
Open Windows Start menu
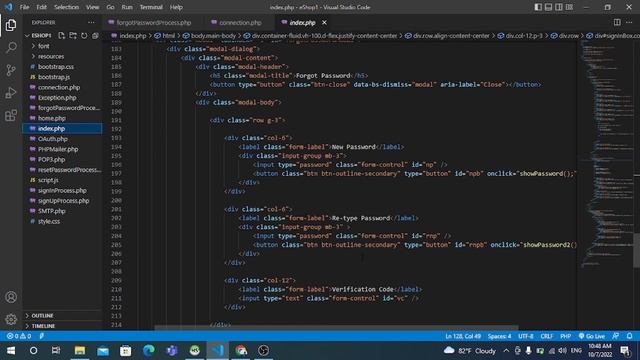tap(11, 350)
